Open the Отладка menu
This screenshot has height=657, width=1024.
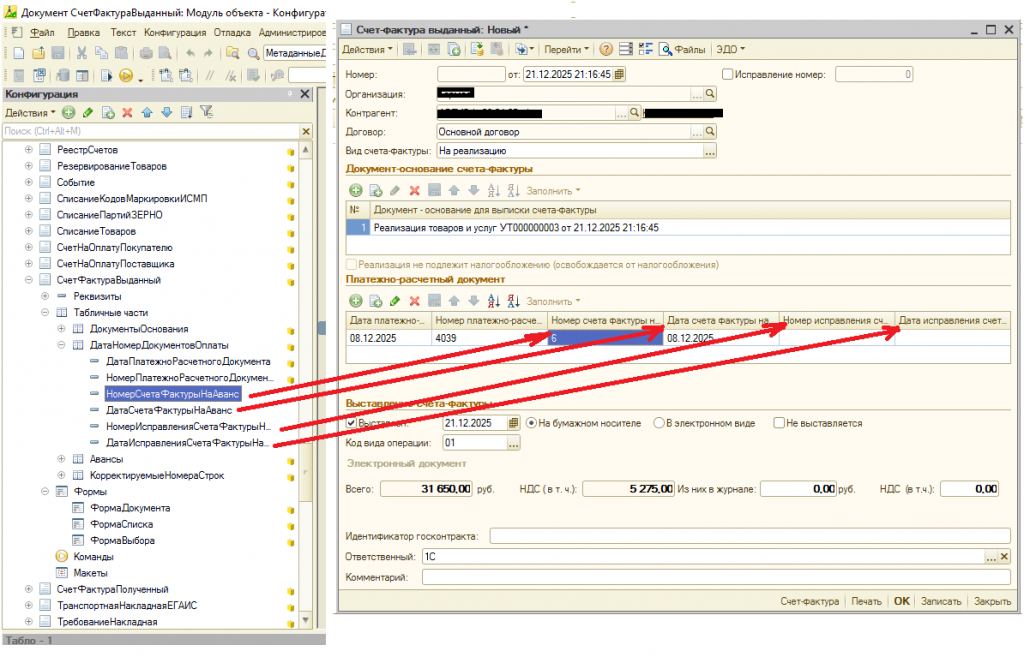click(232, 32)
